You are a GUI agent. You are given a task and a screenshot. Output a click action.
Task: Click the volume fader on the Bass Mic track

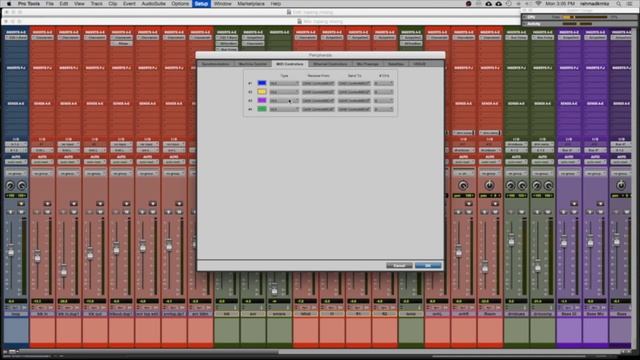click(x=590, y=242)
